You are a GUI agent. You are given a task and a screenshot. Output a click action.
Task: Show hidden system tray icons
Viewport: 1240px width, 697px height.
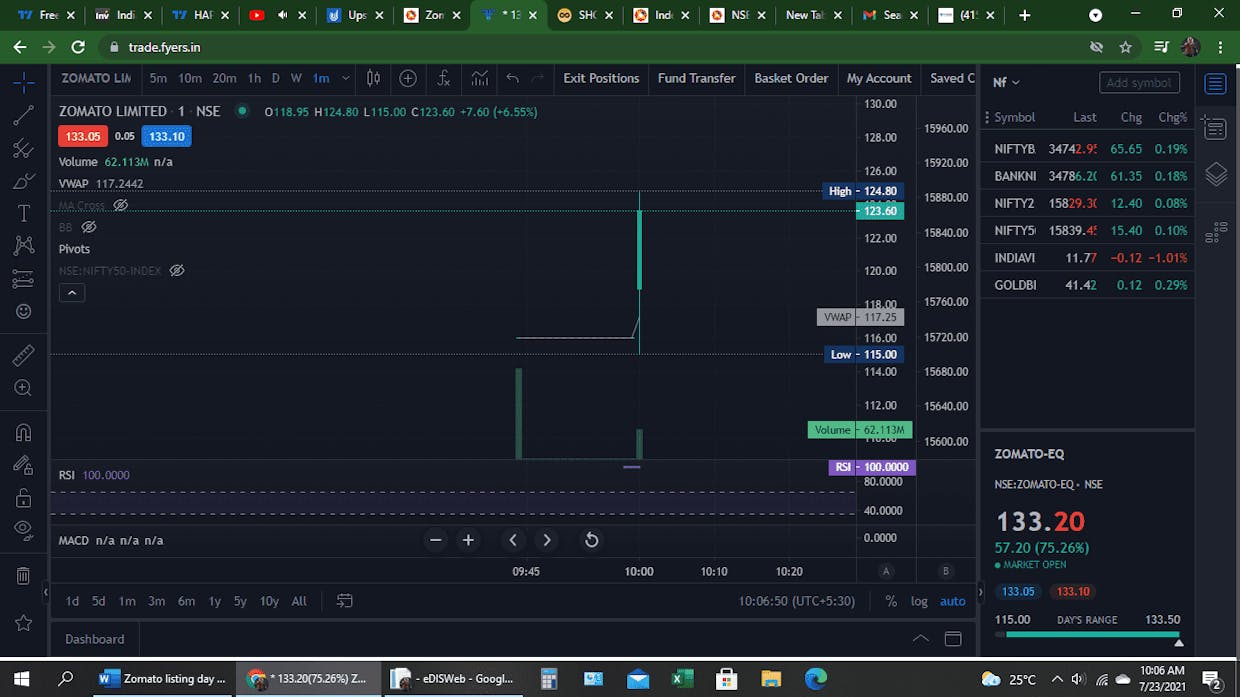[x=1058, y=679]
